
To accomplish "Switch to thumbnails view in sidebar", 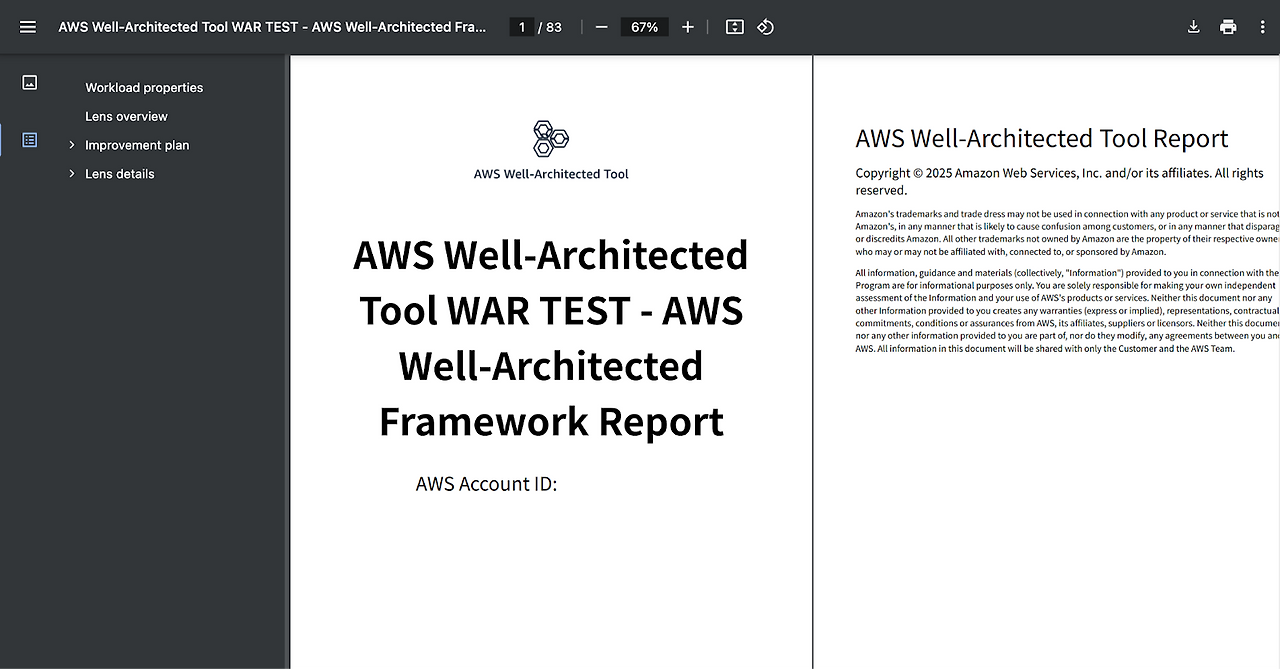I will point(30,83).
